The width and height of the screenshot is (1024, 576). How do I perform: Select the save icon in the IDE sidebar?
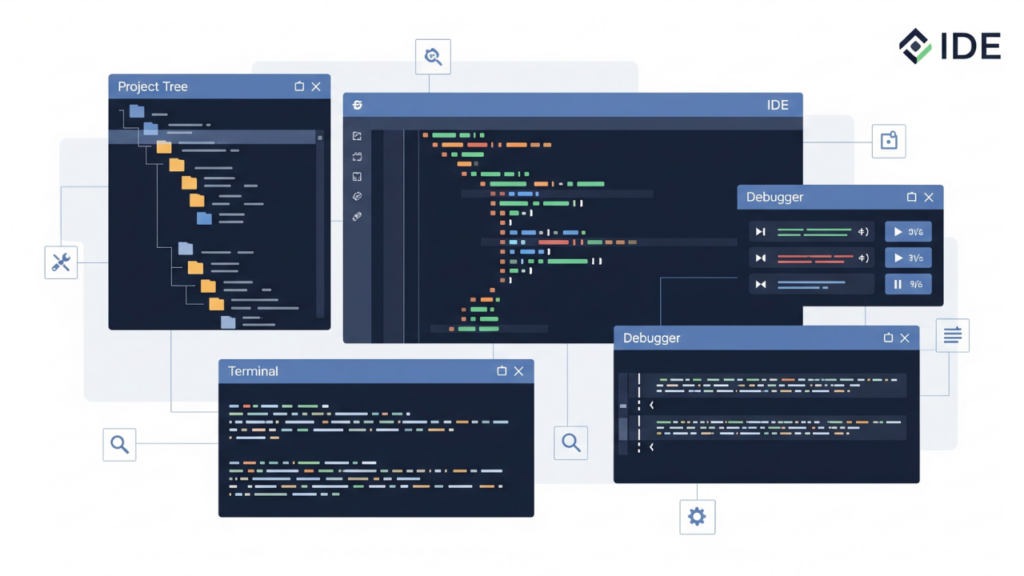356,178
